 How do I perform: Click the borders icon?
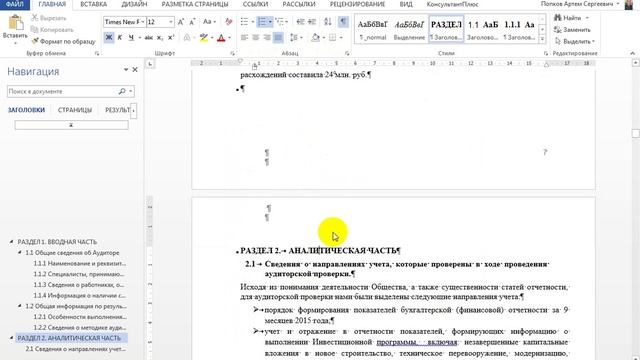coord(333,38)
